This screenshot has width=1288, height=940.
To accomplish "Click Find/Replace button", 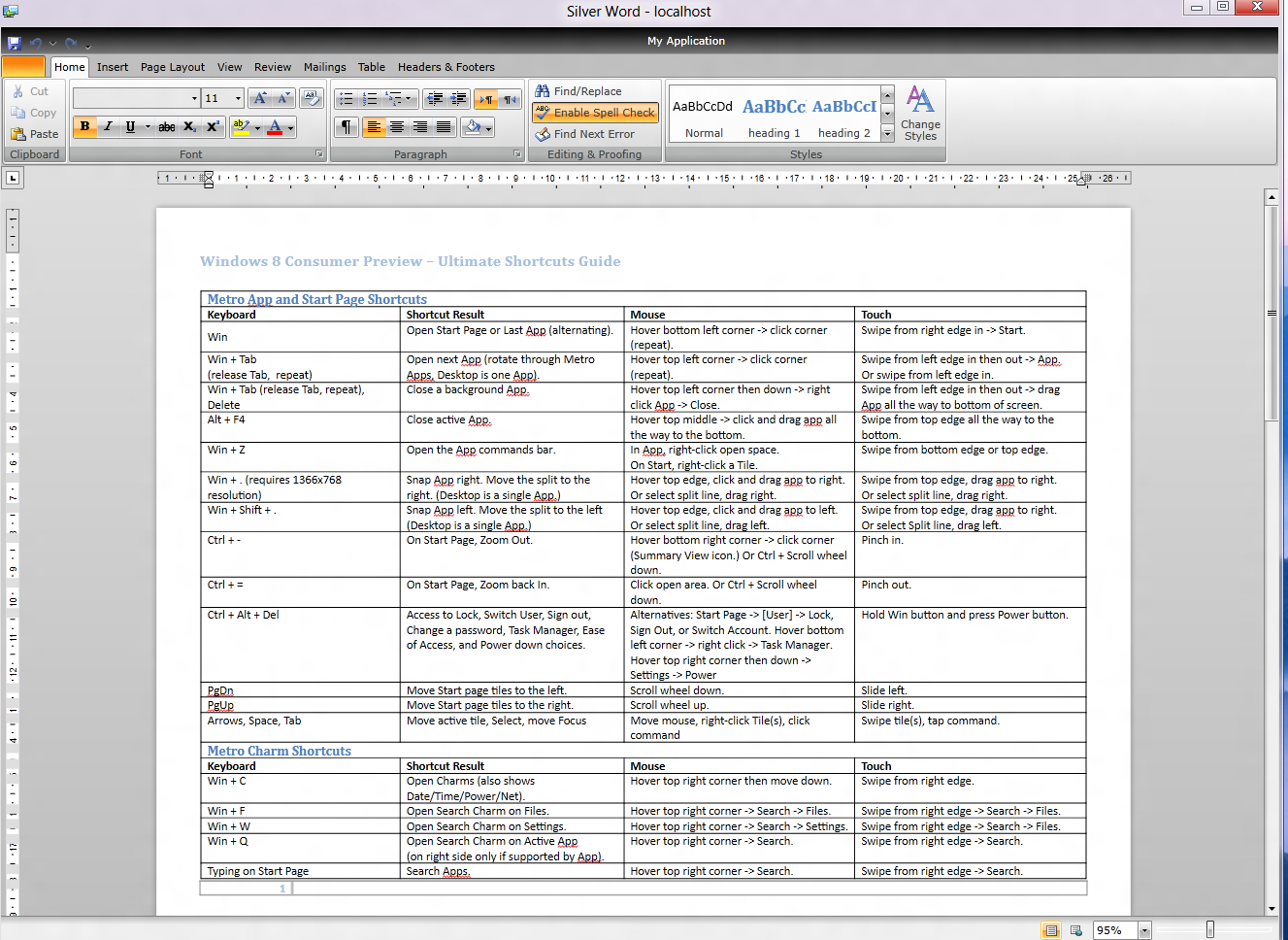I will [578, 91].
